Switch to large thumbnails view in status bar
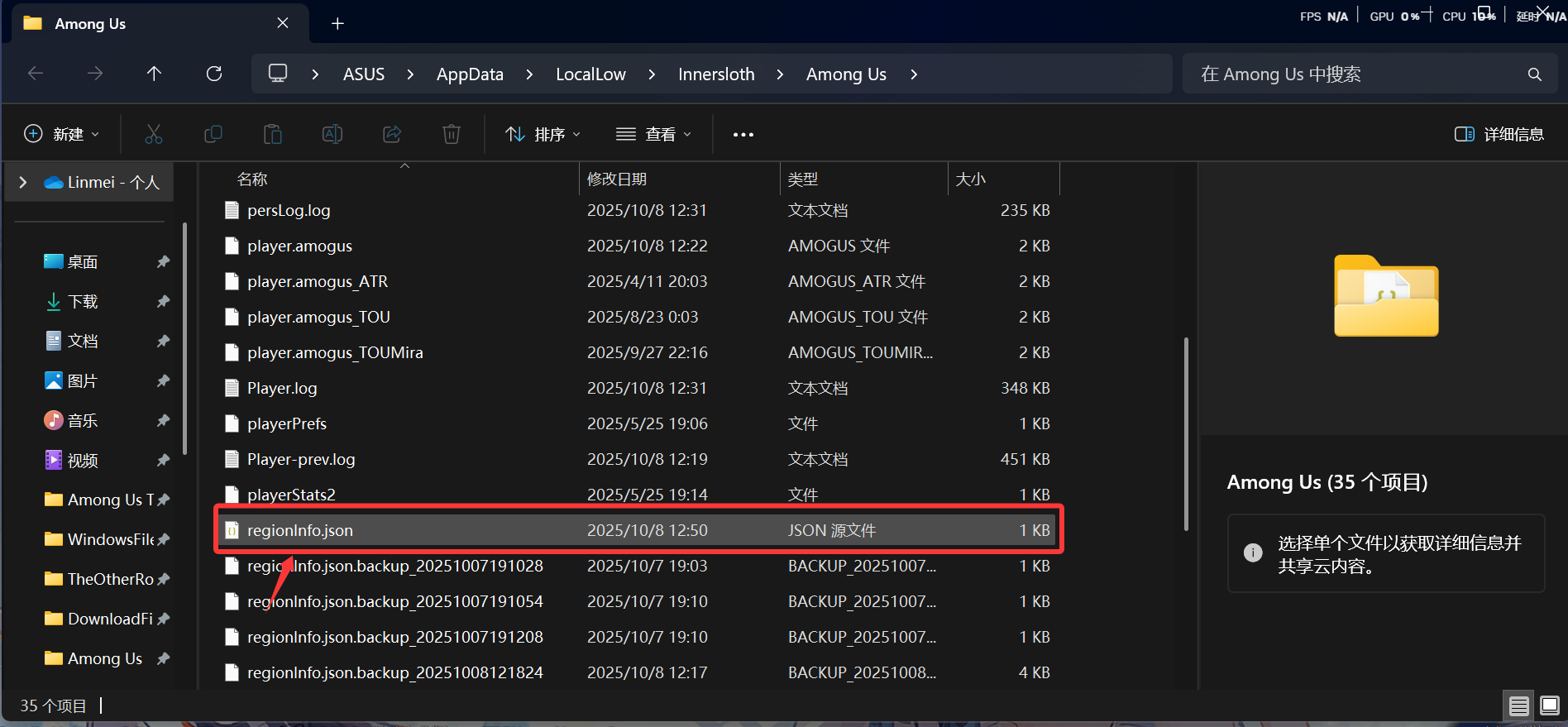This screenshot has width=1568, height=727. [x=1549, y=705]
